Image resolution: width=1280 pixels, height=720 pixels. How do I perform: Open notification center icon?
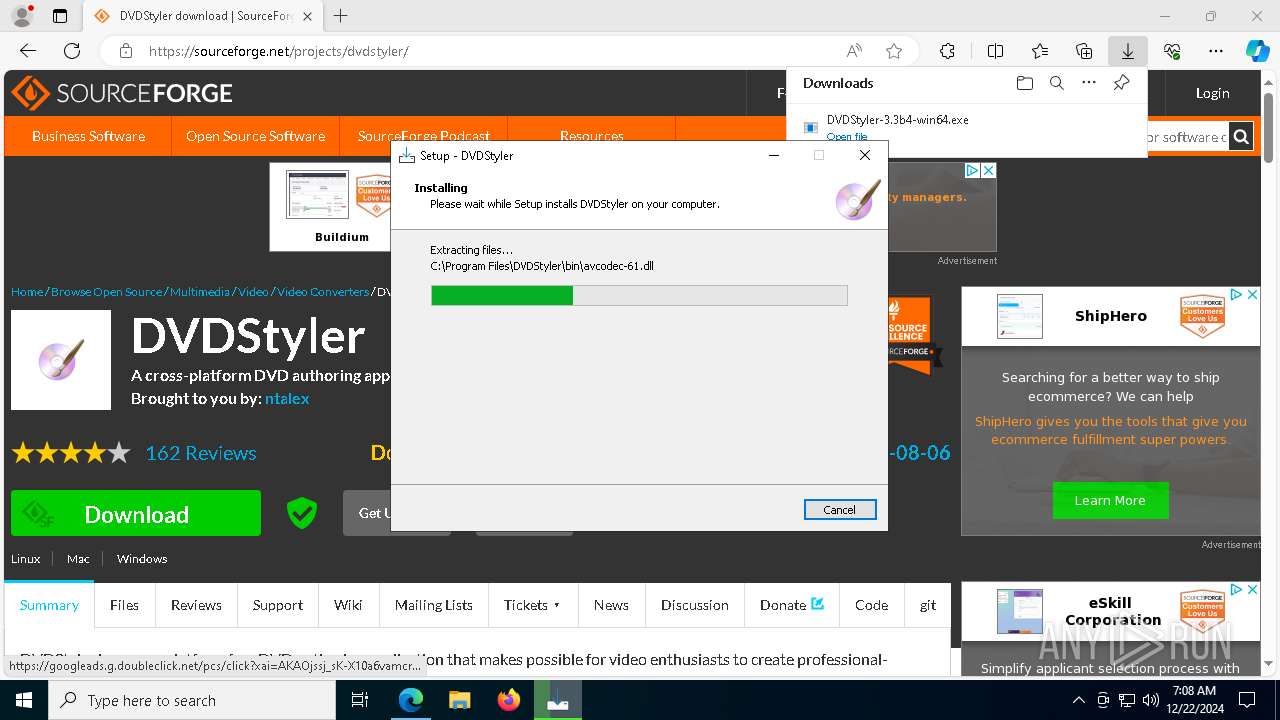1247,700
